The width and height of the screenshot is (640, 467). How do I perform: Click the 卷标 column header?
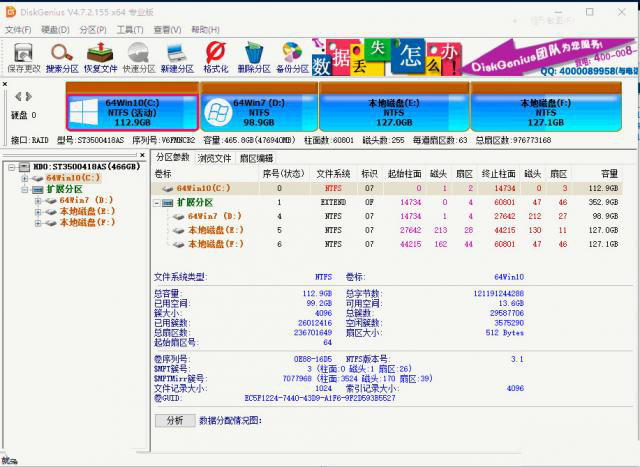point(205,174)
